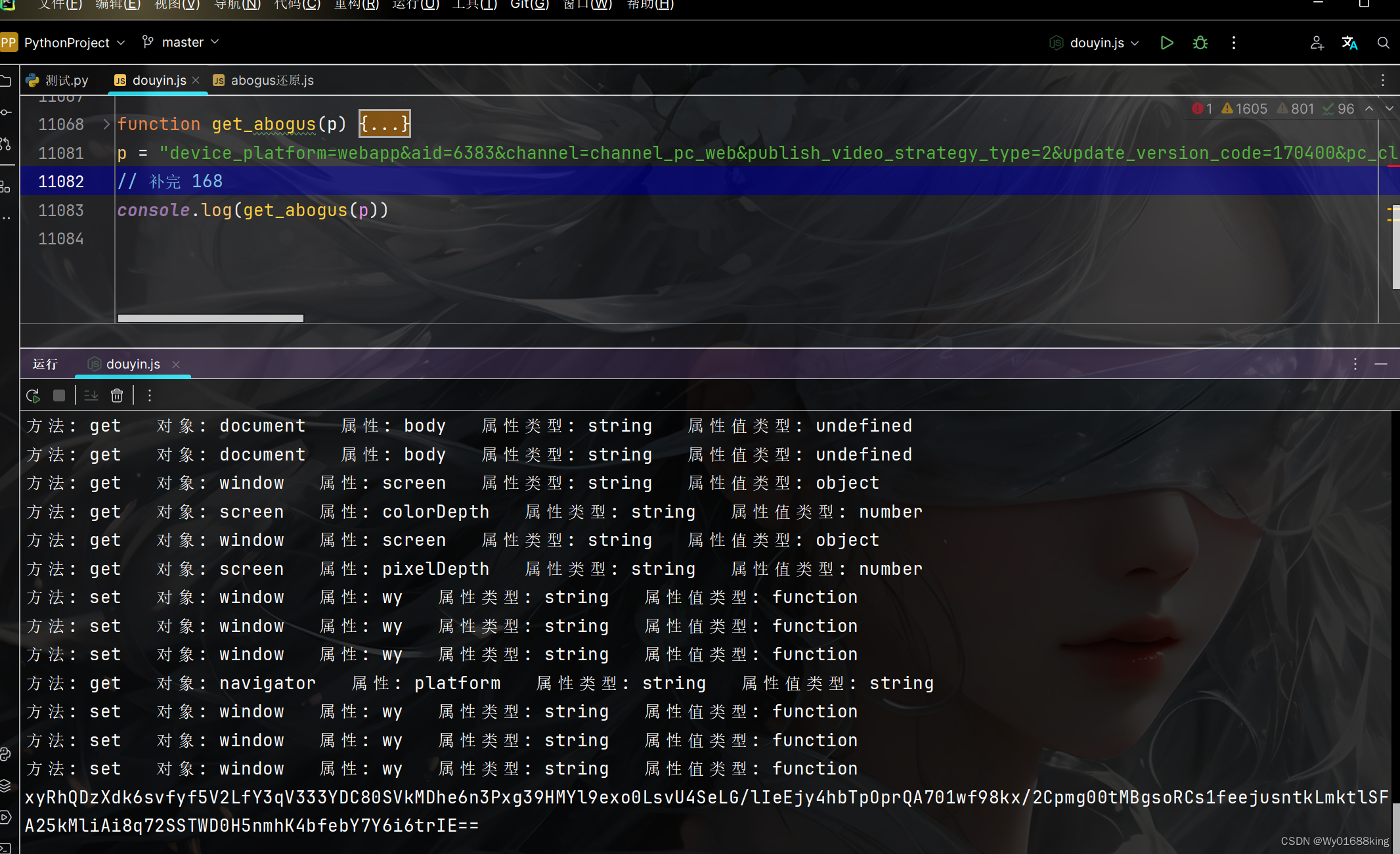
Task: Stop the running process
Action: (x=59, y=395)
